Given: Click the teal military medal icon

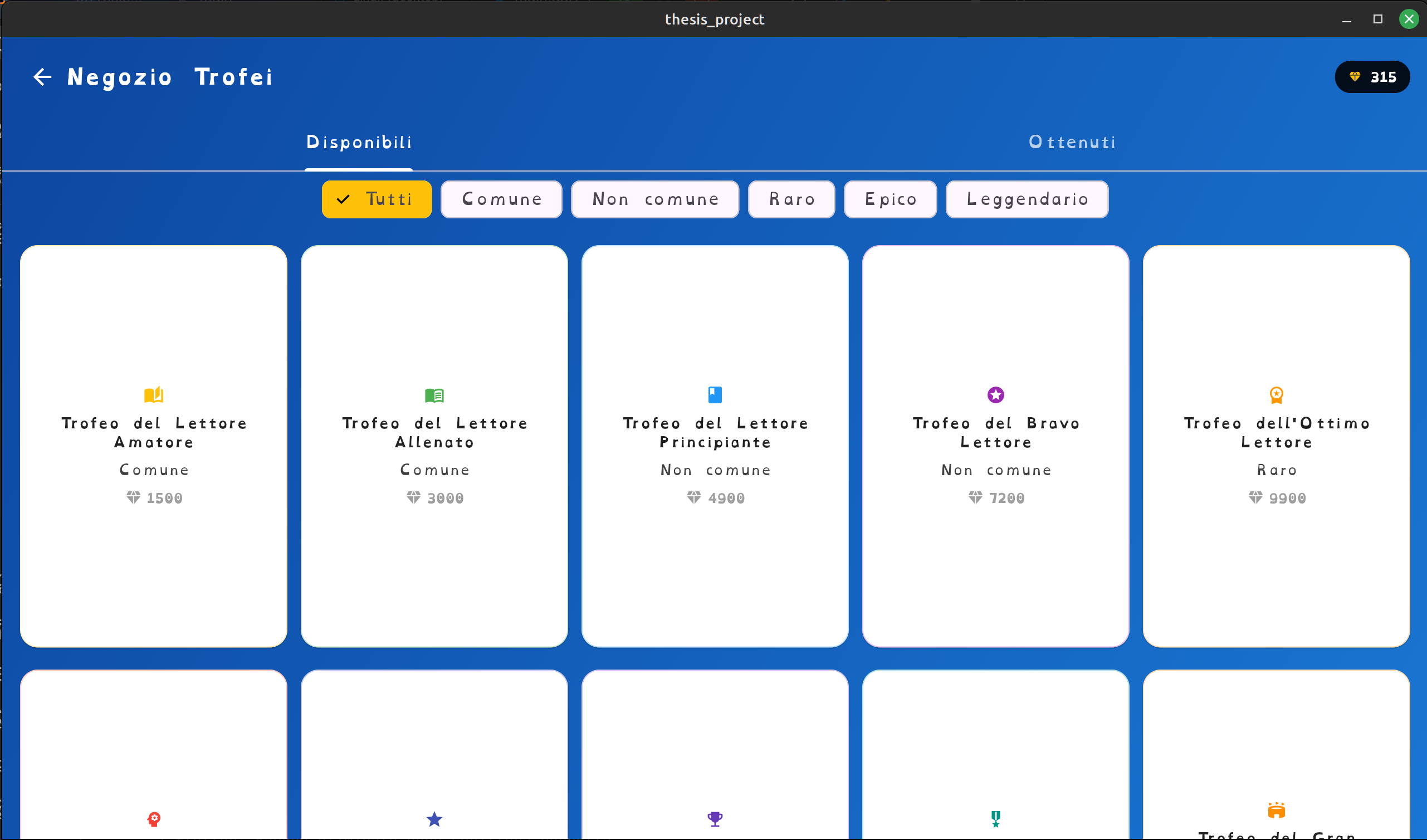Looking at the screenshot, I should pos(995,819).
